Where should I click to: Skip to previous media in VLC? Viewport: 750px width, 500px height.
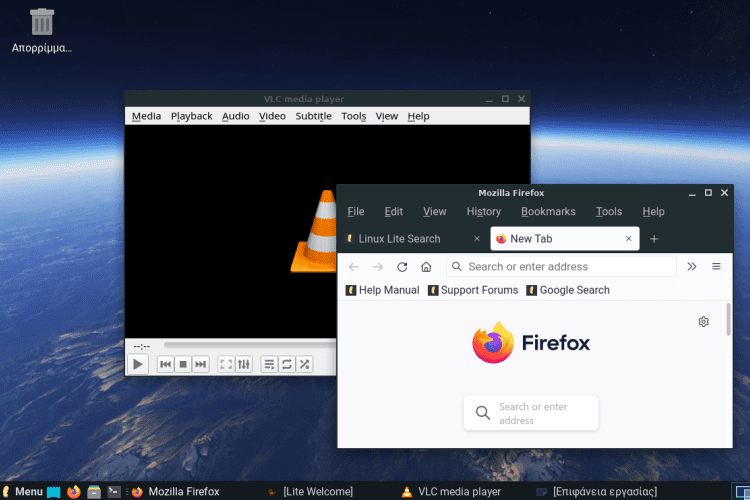tap(165, 365)
